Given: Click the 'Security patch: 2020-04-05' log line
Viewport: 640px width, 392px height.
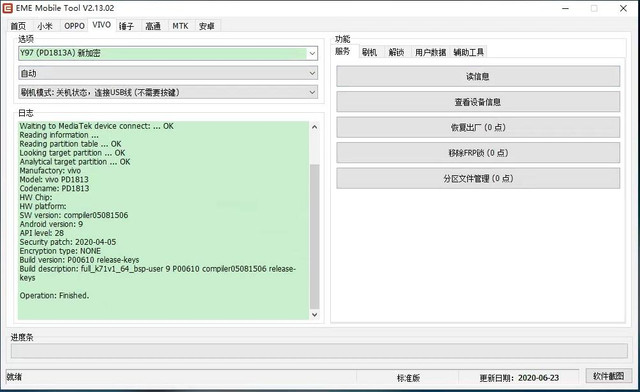Looking at the screenshot, I should click(68, 242).
